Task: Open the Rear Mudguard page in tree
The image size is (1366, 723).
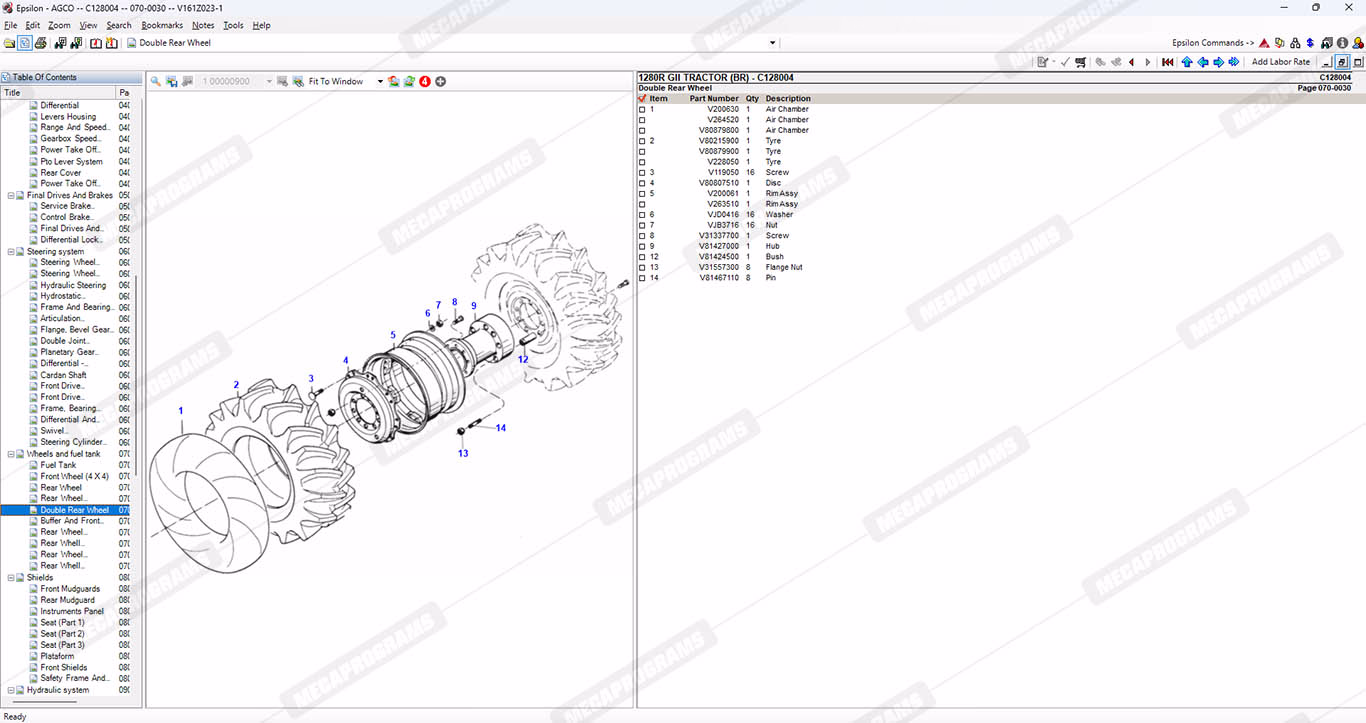Action: [x=67, y=600]
